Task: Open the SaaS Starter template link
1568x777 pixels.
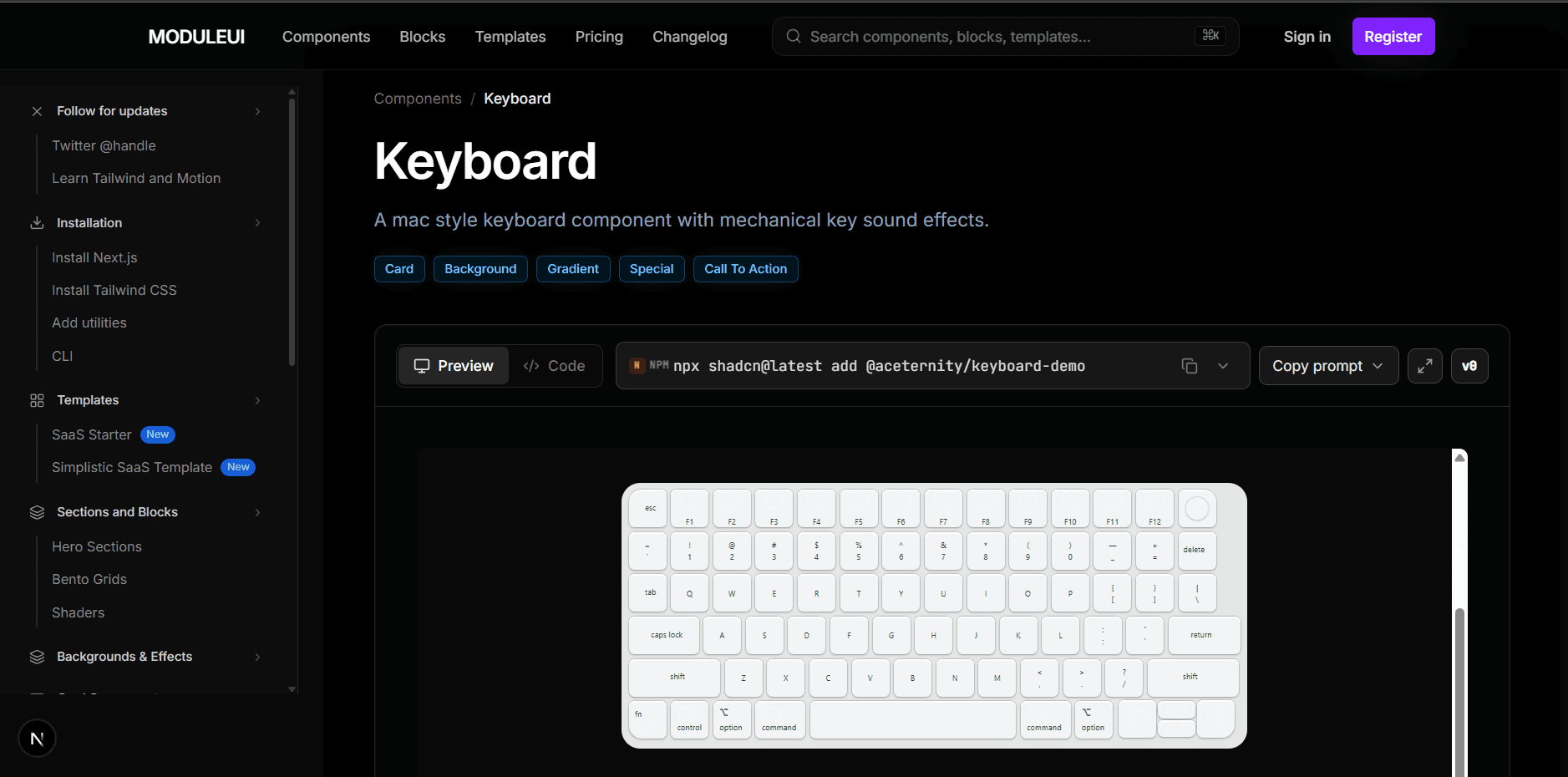Action: [x=92, y=434]
